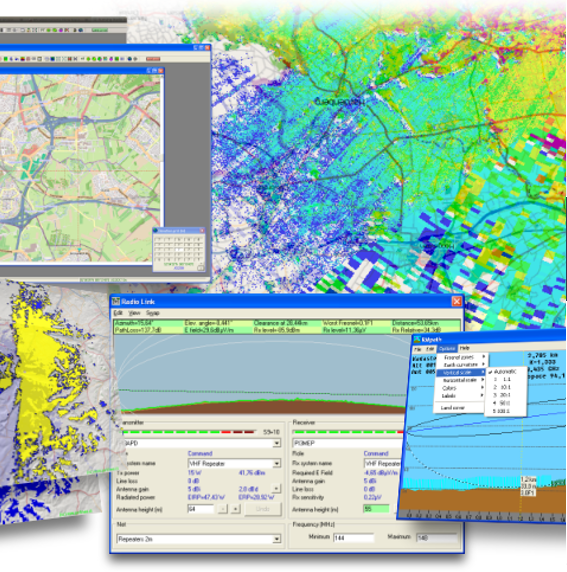Click the RMpath application icon in title bar
Viewport: 567px width, 572px height.
[x=417, y=340]
